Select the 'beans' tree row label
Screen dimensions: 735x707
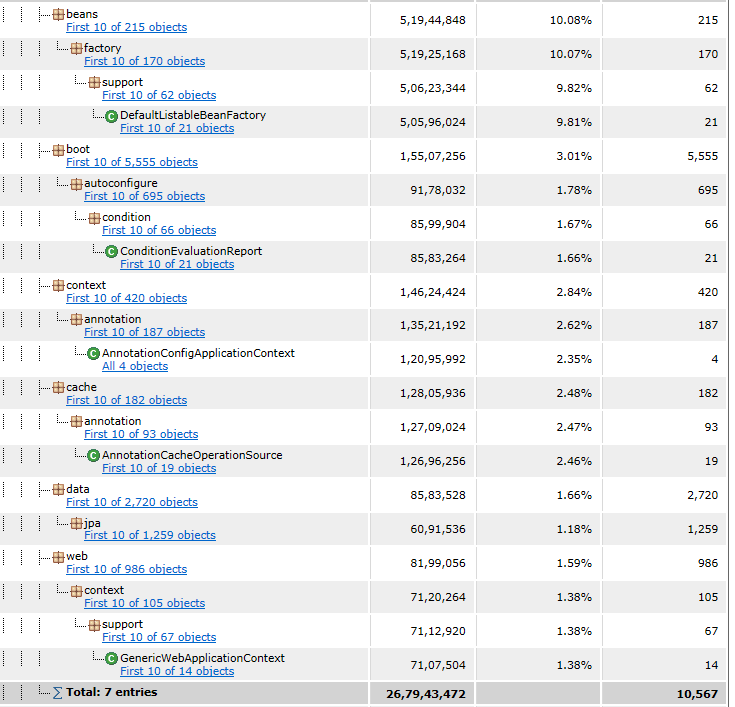tap(82, 15)
